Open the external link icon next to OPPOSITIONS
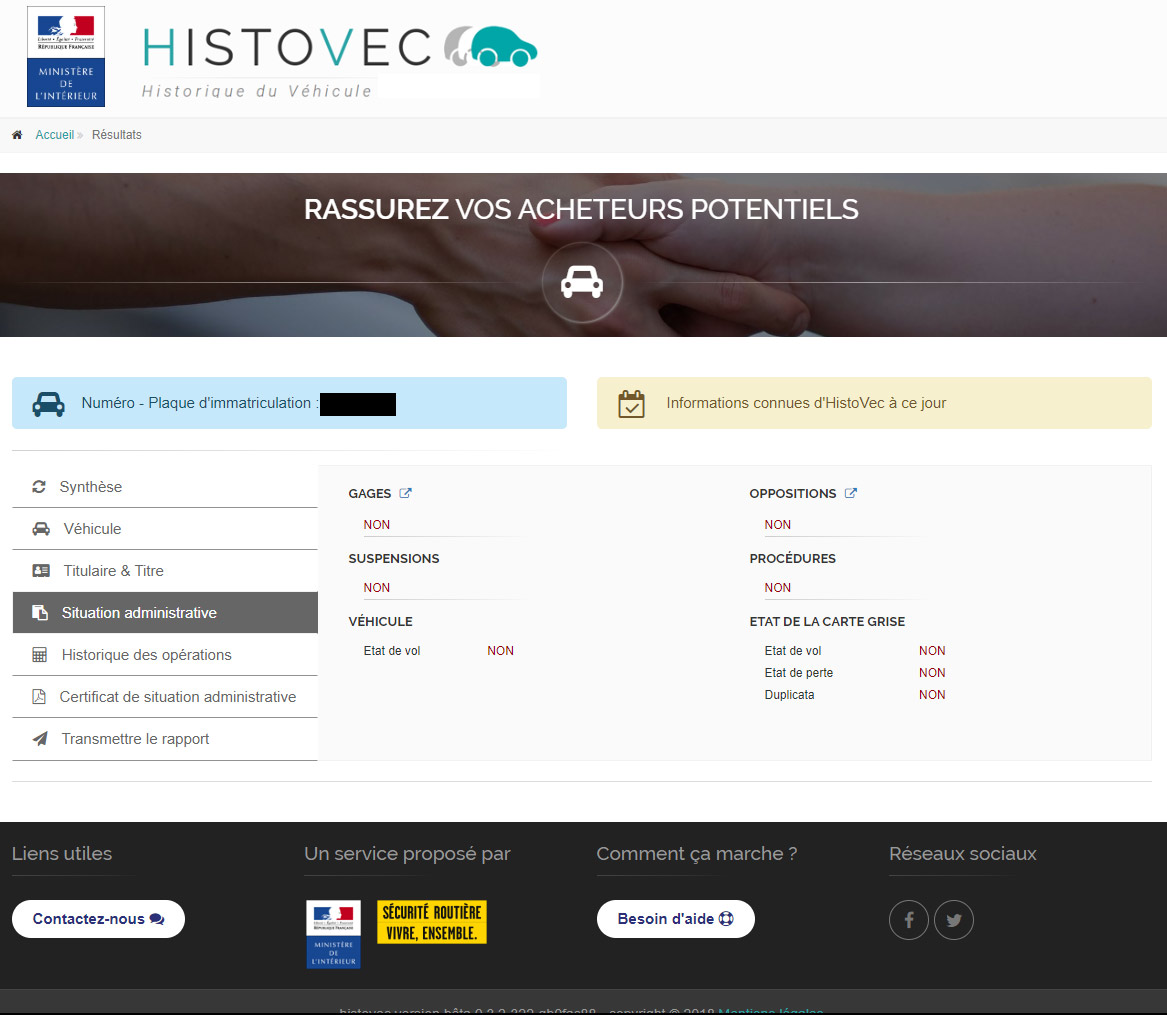1167x1015 pixels. click(x=851, y=493)
